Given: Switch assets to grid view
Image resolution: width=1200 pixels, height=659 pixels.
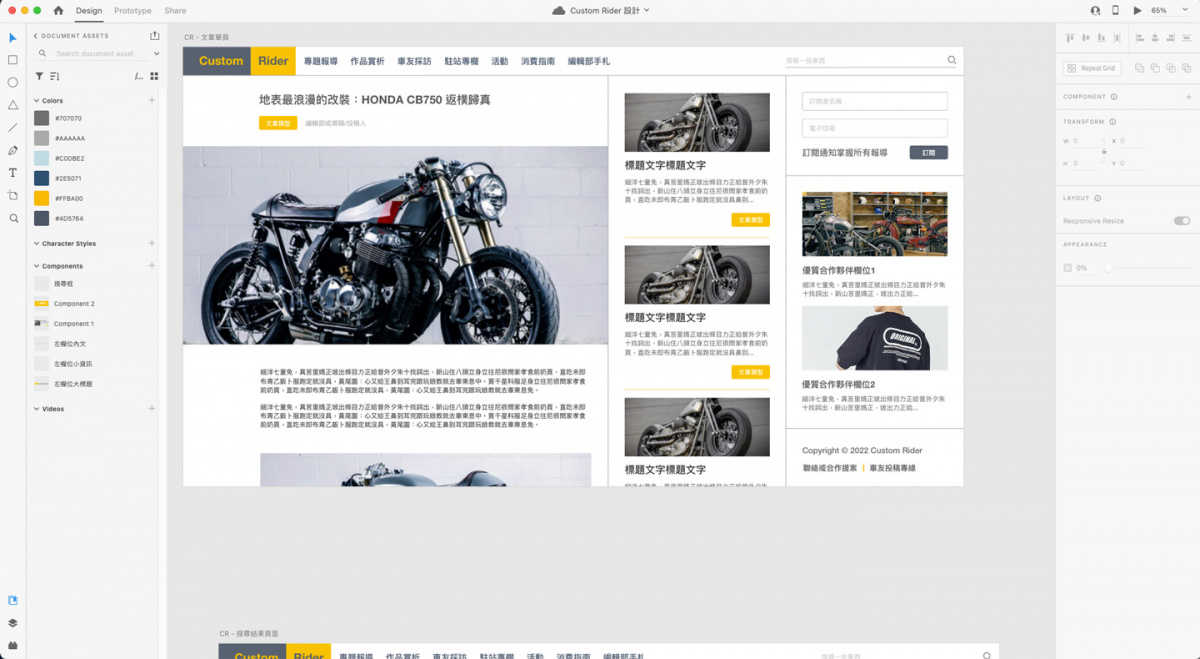Looking at the screenshot, I should coord(154,76).
